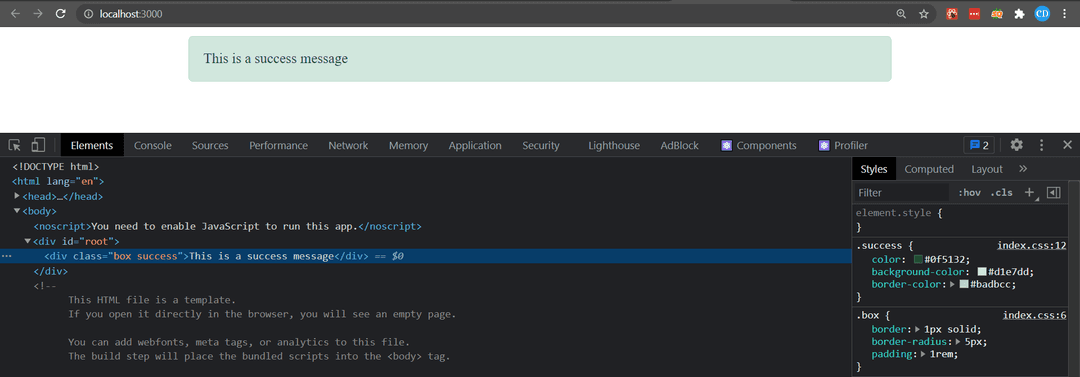This screenshot has width=1080, height=377.
Task: Open the background-color swatch #d1e7dd
Action: pyautogui.click(x=982, y=272)
